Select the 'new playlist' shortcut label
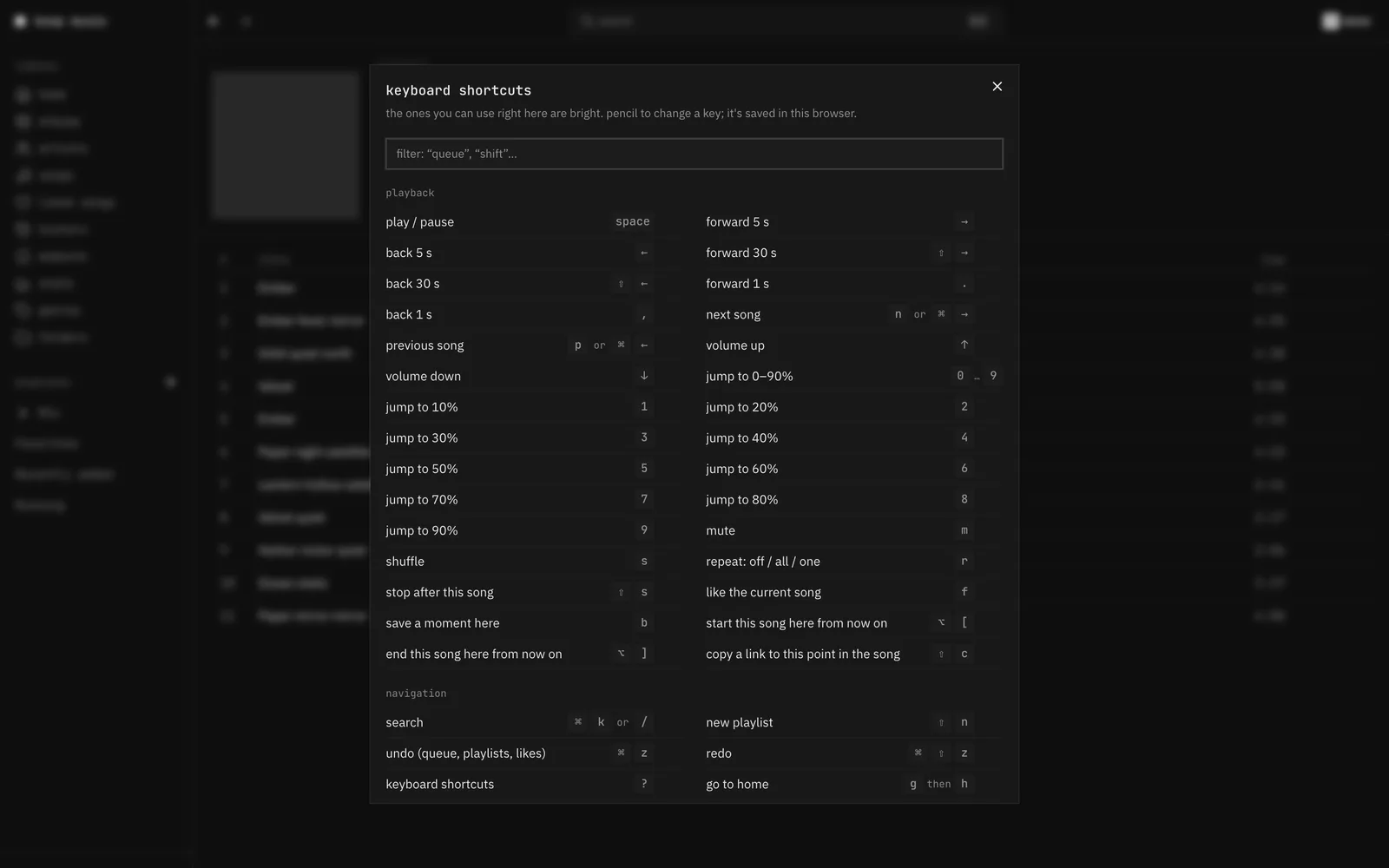The image size is (1389, 868). click(739, 722)
